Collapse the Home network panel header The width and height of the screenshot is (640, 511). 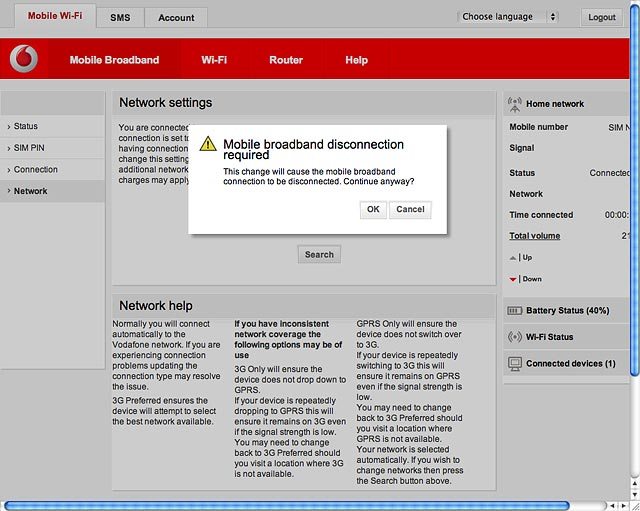coord(567,104)
